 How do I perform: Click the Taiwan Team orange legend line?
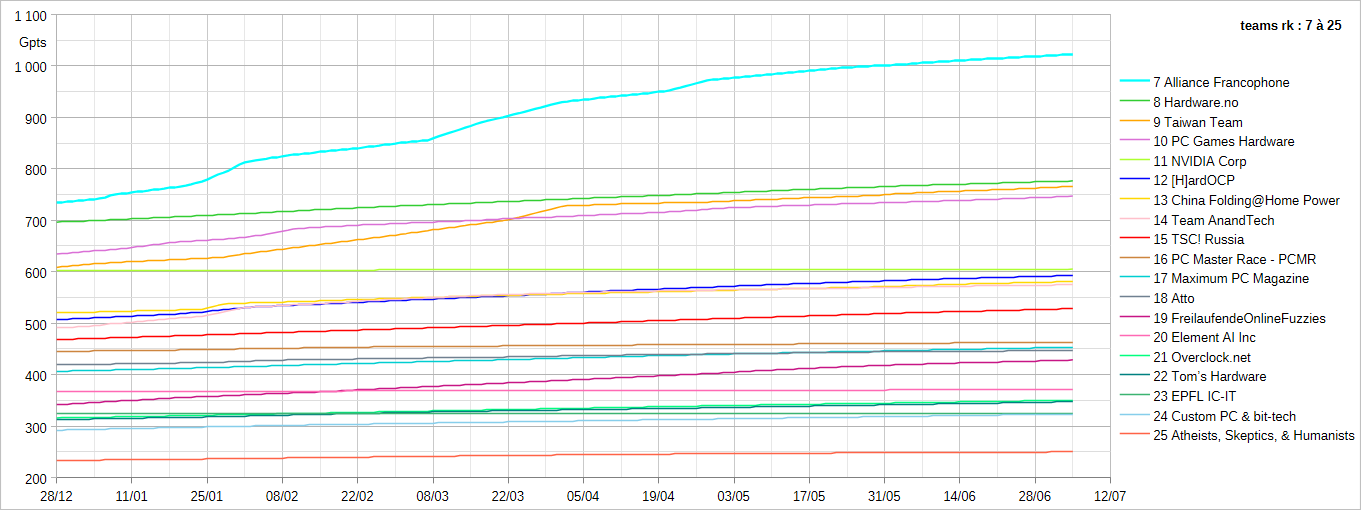[x=1134, y=122]
